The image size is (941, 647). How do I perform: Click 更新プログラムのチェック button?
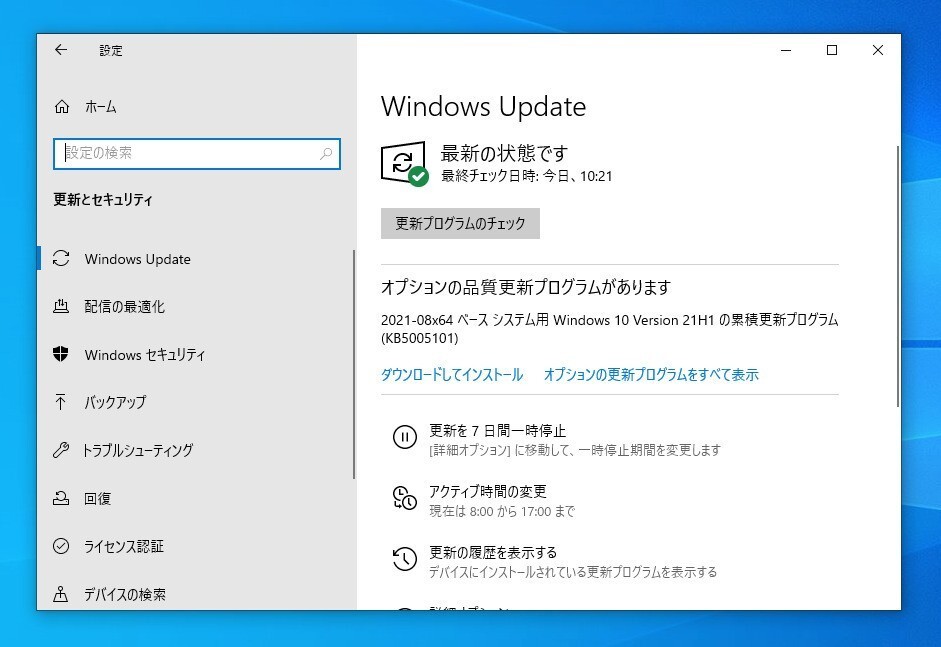[x=460, y=223]
